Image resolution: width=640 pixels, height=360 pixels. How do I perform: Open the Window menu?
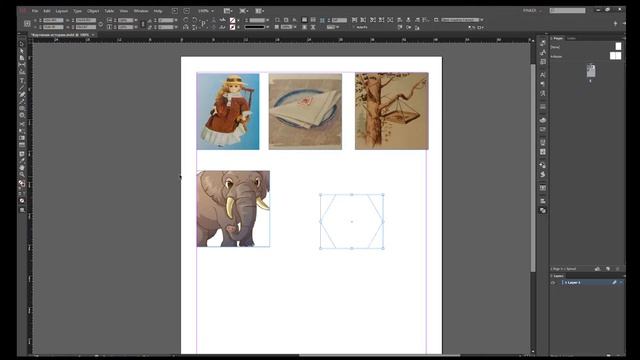coord(141,11)
